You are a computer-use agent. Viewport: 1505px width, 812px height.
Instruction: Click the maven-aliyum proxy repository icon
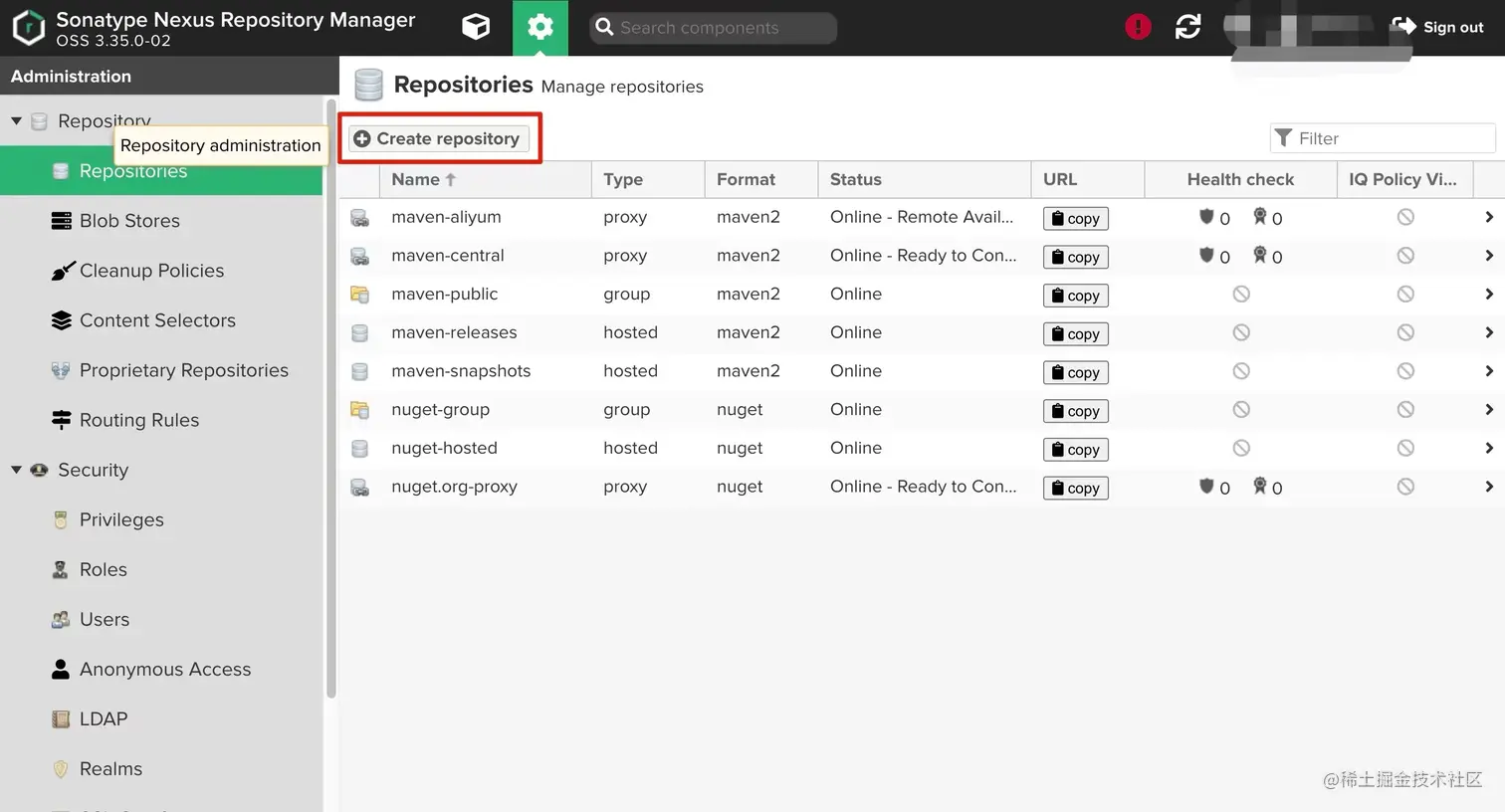359,218
